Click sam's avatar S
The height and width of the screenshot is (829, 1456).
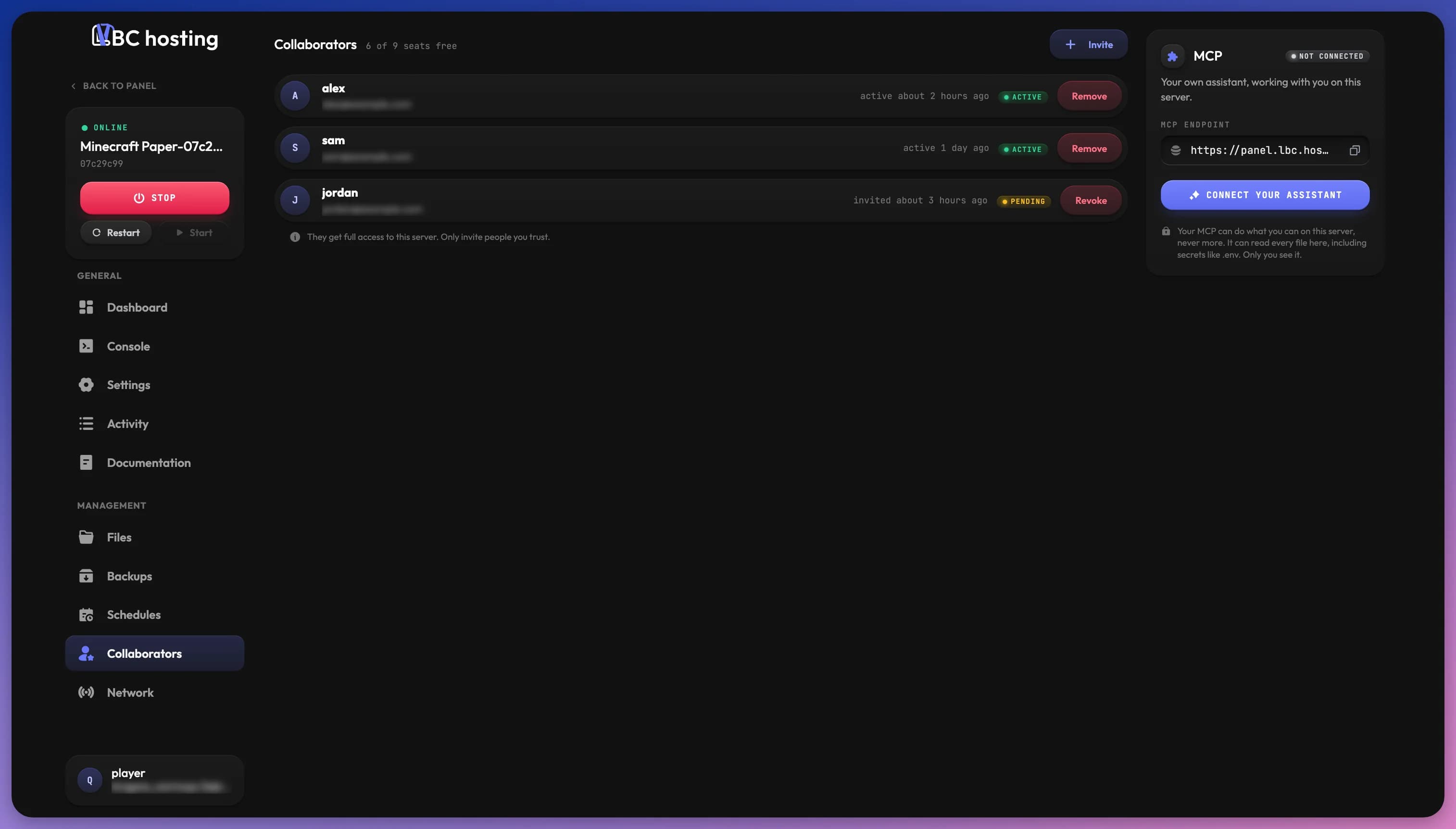[295, 148]
